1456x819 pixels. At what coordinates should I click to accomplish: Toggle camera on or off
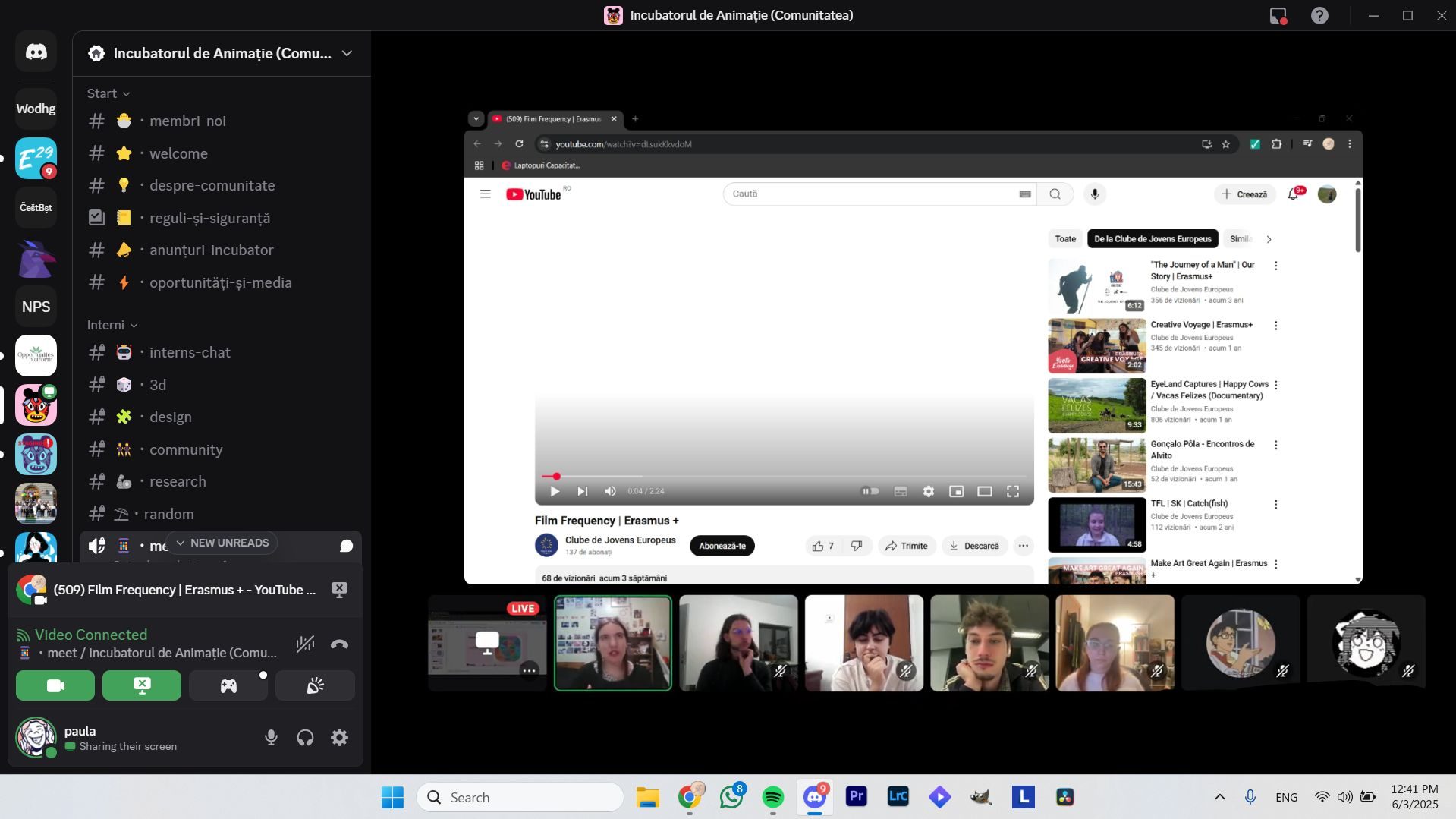pos(55,686)
